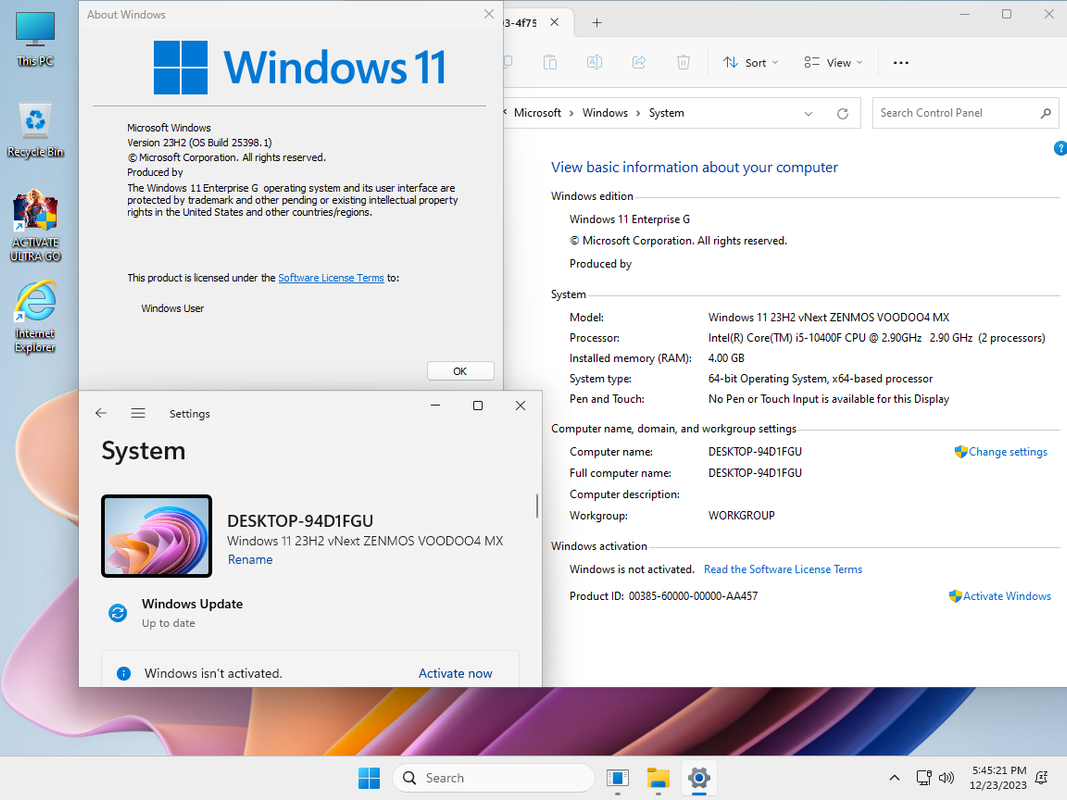Click OK in About Windows dialog
This screenshot has width=1067, height=800.
click(460, 371)
